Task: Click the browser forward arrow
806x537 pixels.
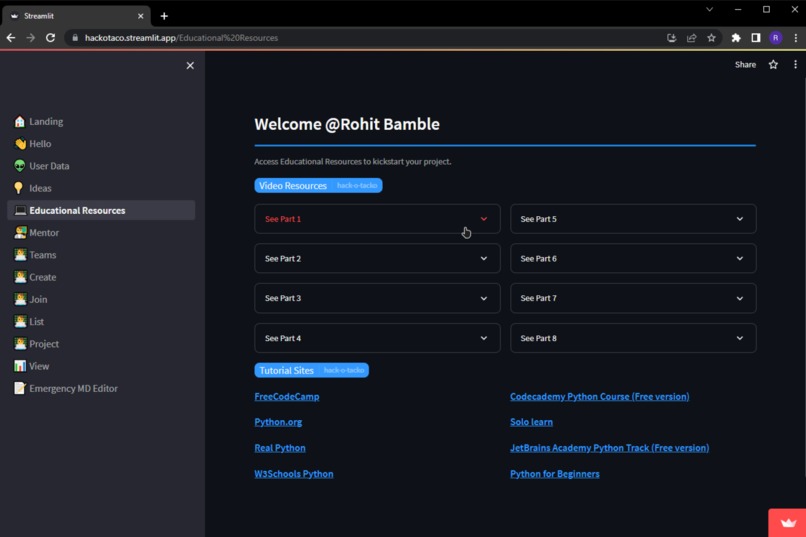Action: (30, 38)
